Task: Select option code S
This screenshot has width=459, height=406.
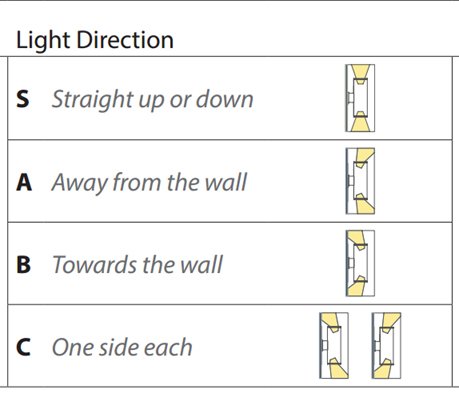Action: point(22,99)
